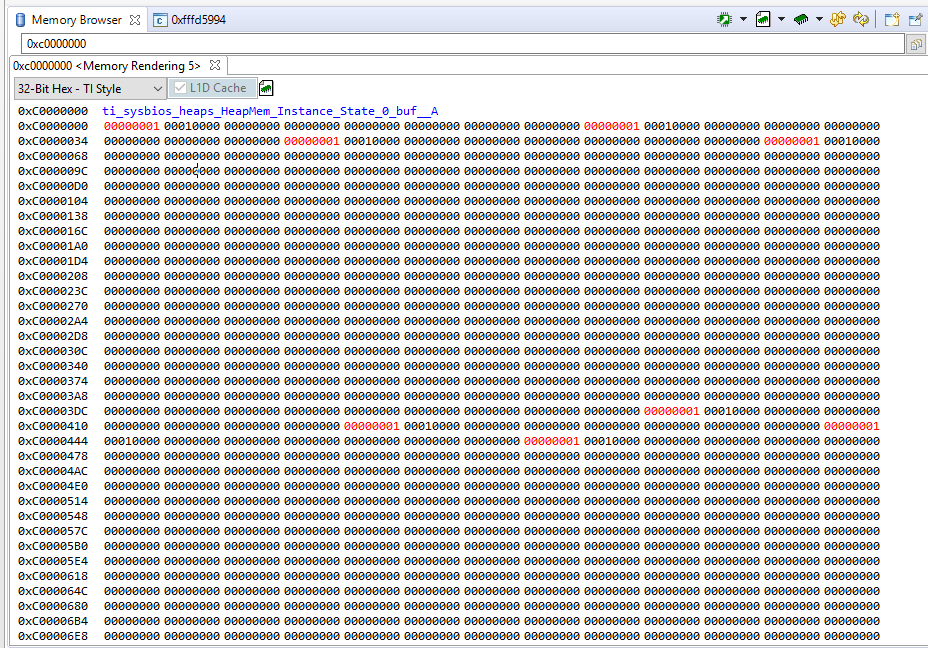Click address 0xC000064C row label
This screenshot has width=932, height=648.
click(53, 591)
